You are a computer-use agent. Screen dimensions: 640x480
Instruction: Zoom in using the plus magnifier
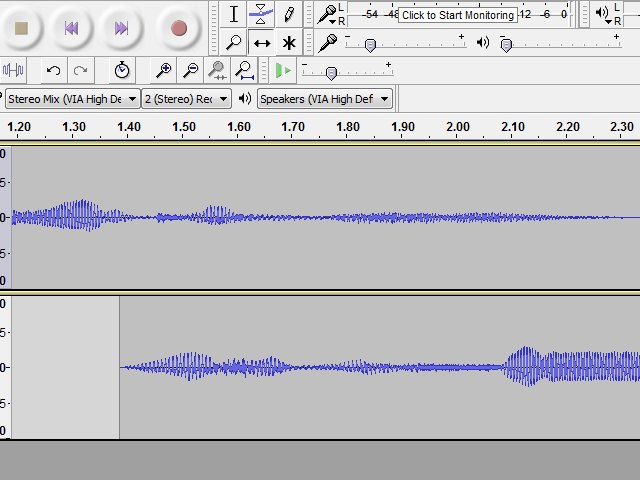click(x=163, y=70)
